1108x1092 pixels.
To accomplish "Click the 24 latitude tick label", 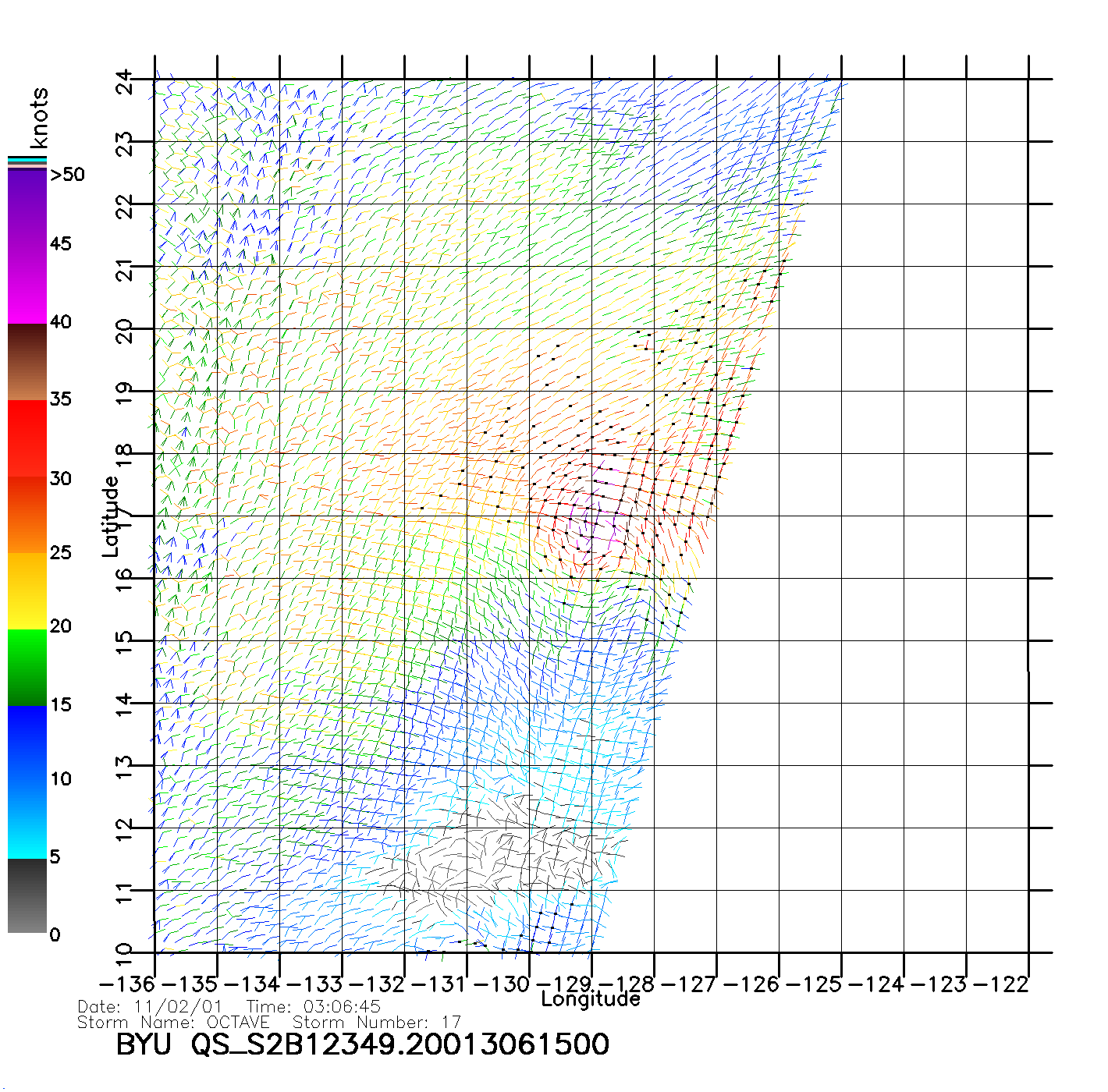I will tap(125, 82).
